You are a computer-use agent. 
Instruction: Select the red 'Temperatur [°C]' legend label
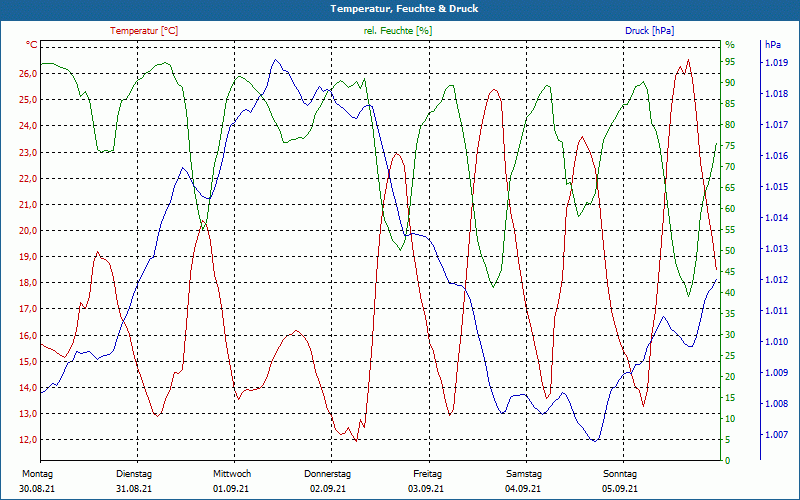[x=144, y=31]
